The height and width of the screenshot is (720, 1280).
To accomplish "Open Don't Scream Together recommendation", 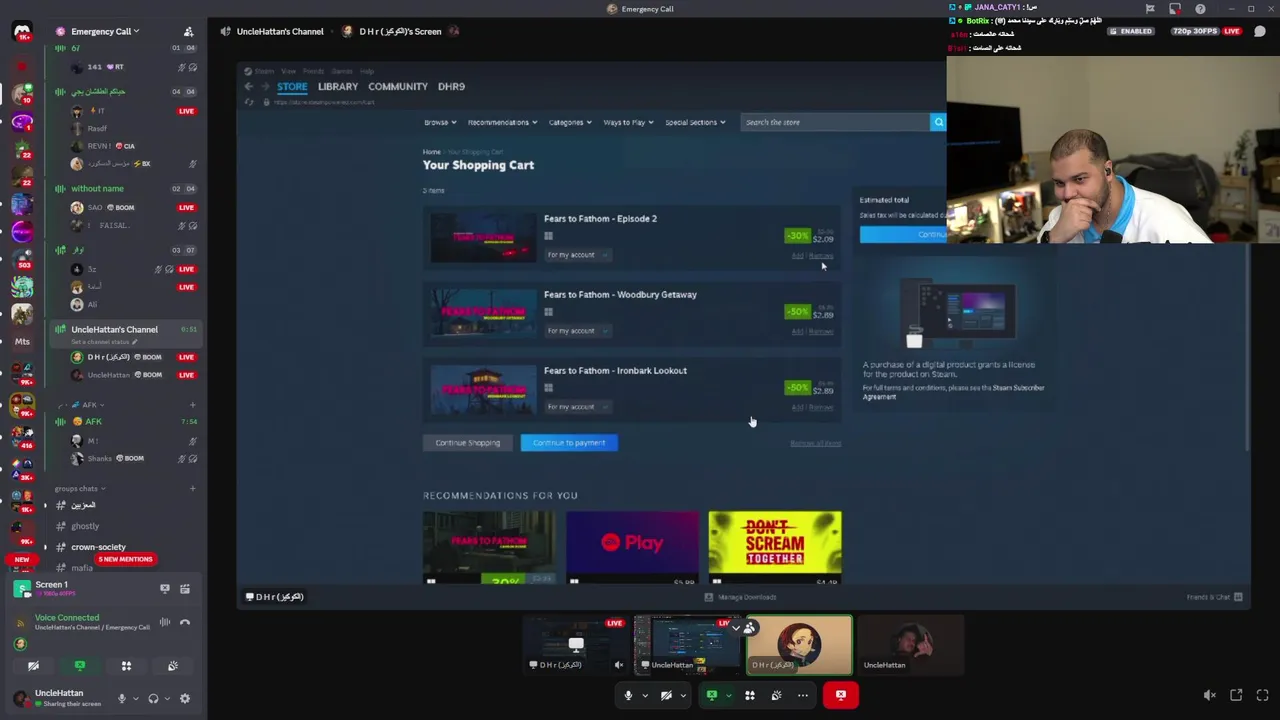I will coord(775,547).
